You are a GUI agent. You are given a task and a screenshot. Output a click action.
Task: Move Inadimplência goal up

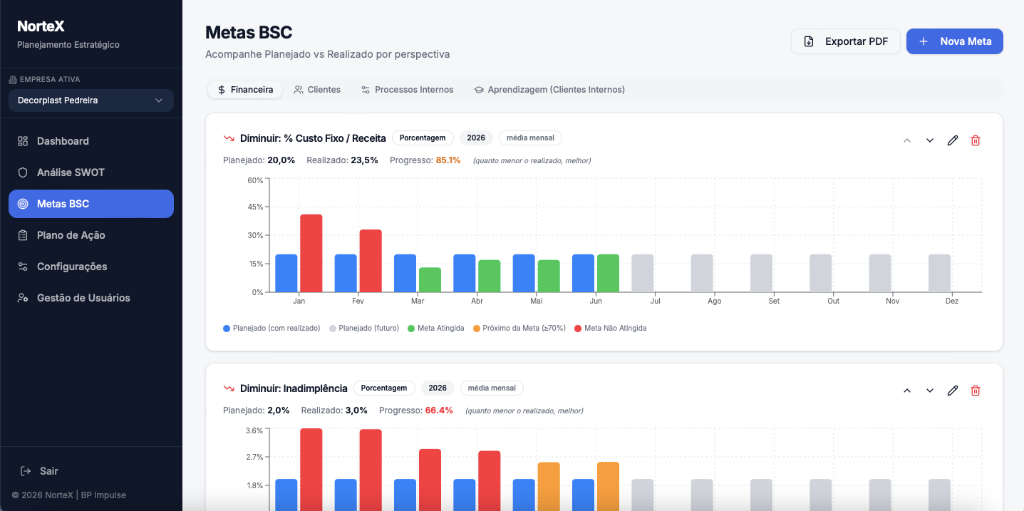tap(906, 391)
